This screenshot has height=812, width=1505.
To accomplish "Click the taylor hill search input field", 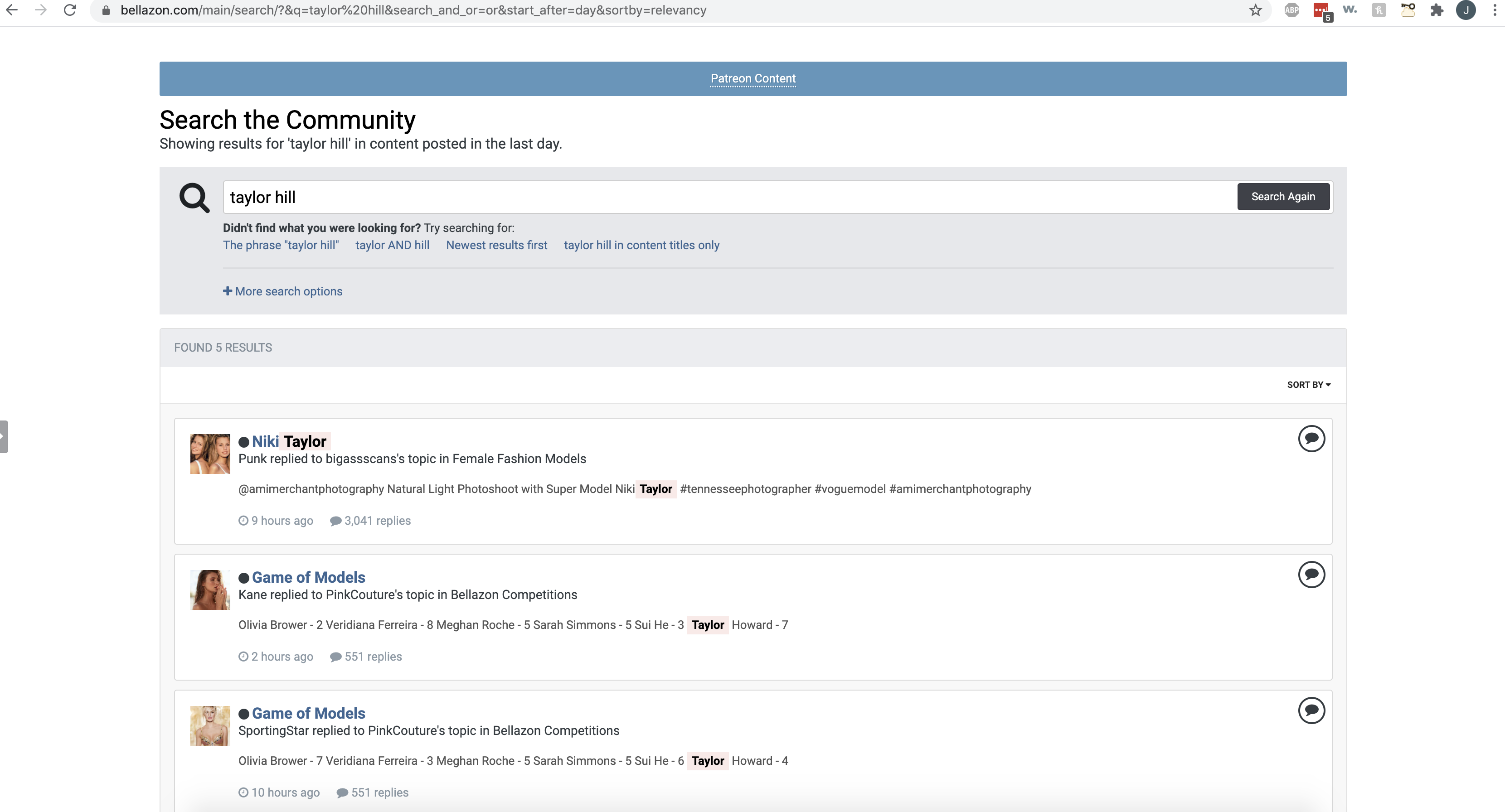I will [729, 198].
